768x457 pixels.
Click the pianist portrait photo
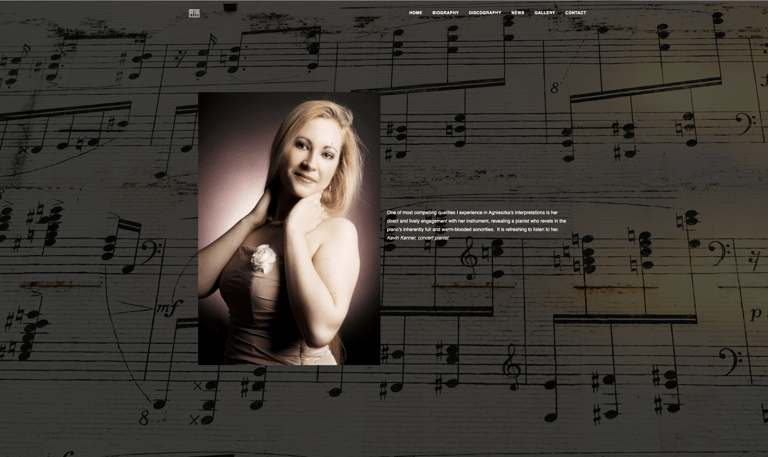289,229
